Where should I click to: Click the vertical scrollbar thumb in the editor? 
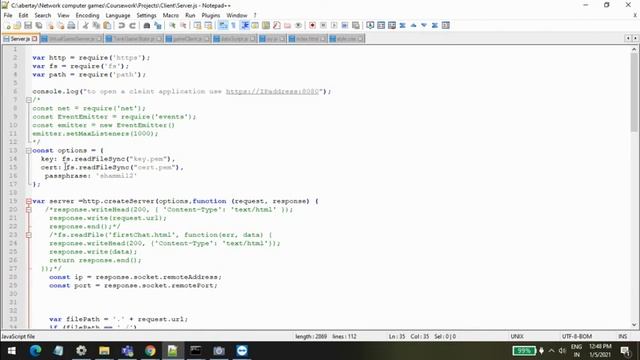pos(634,92)
